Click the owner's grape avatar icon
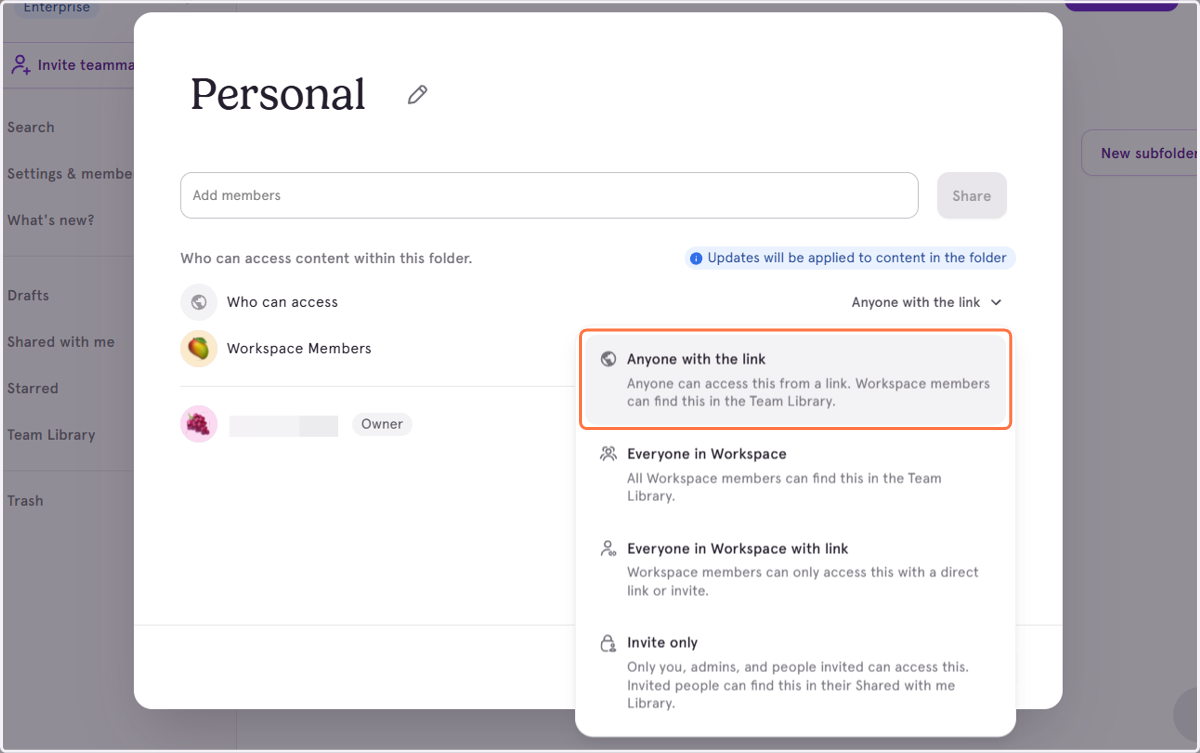 pyautogui.click(x=199, y=424)
